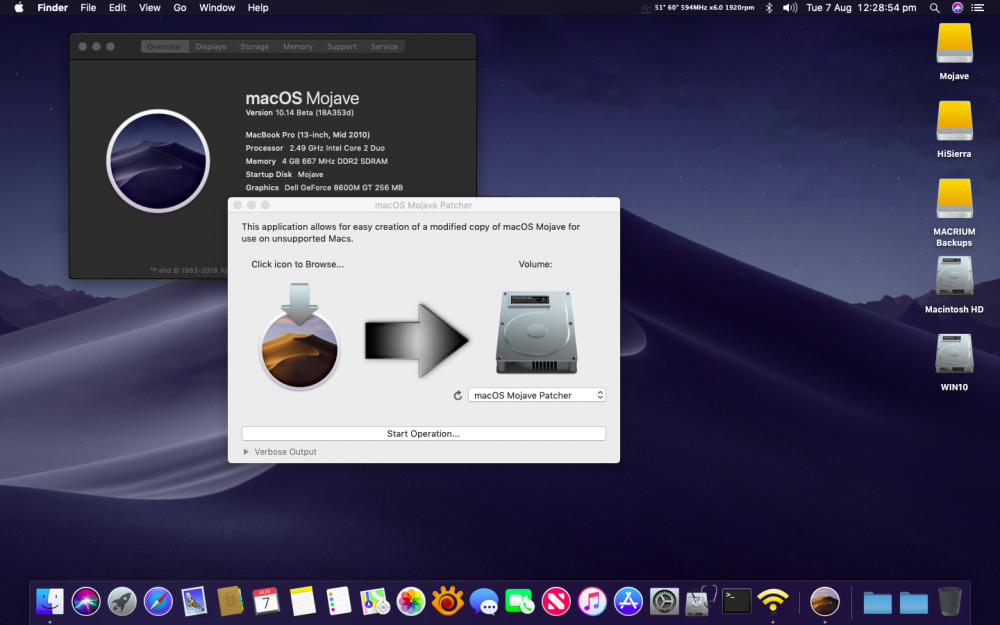Click the target volume hard drive icon
Image resolution: width=1000 pixels, height=625 pixels.
point(536,332)
